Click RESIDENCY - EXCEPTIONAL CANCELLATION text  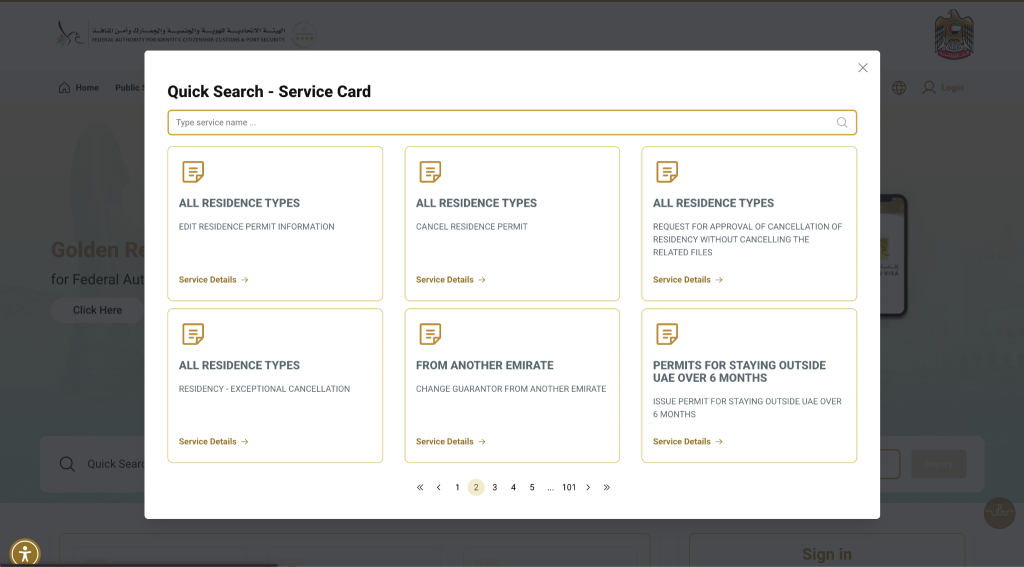264,389
